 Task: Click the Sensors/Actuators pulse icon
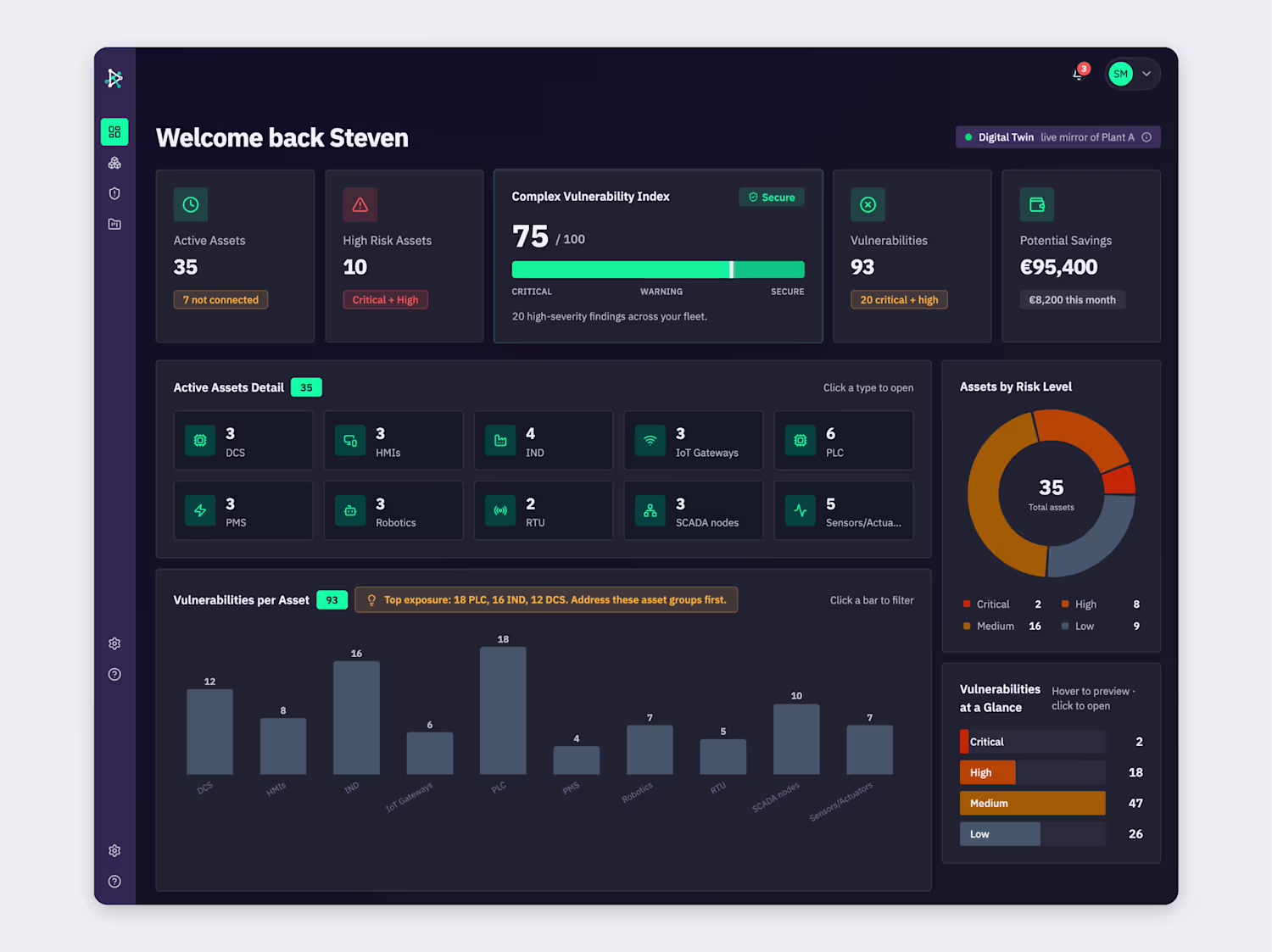pos(800,510)
